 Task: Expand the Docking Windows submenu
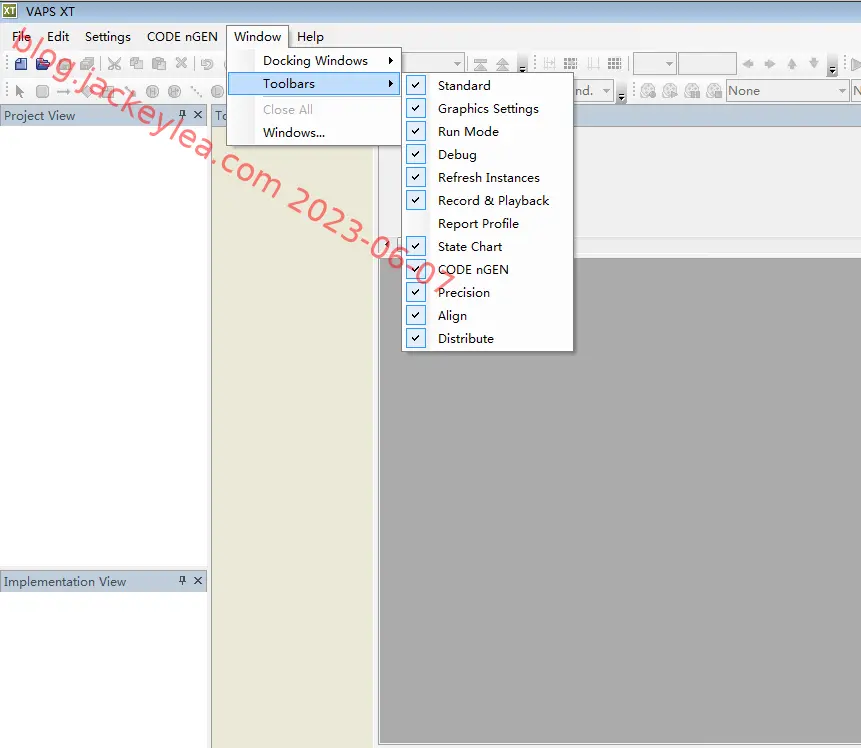point(314,60)
